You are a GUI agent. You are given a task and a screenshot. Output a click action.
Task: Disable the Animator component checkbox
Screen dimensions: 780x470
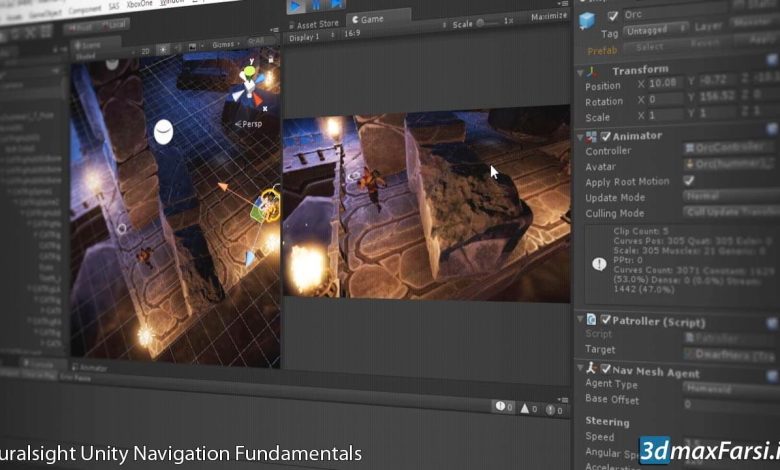point(605,136)
